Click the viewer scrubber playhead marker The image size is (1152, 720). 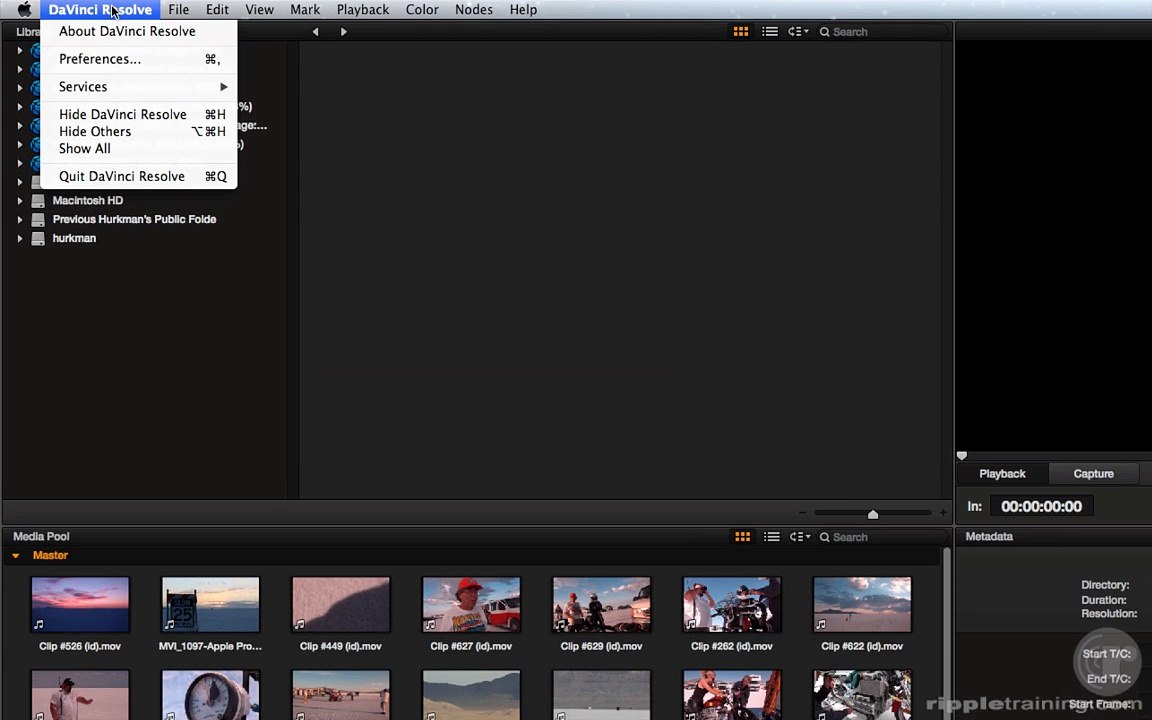coord(962,456)
